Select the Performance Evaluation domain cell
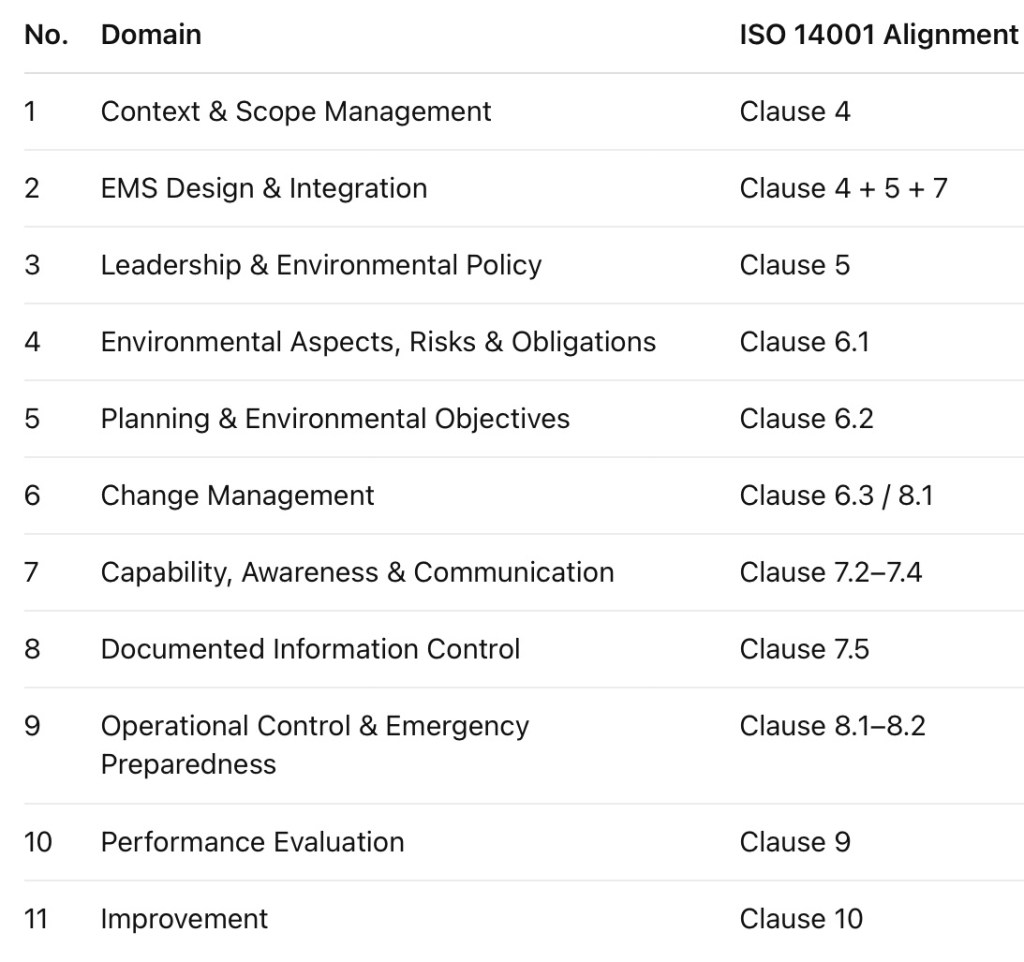Image resolution: width=1024 pixels, height=962 pixels. click(x=252, y=842)
